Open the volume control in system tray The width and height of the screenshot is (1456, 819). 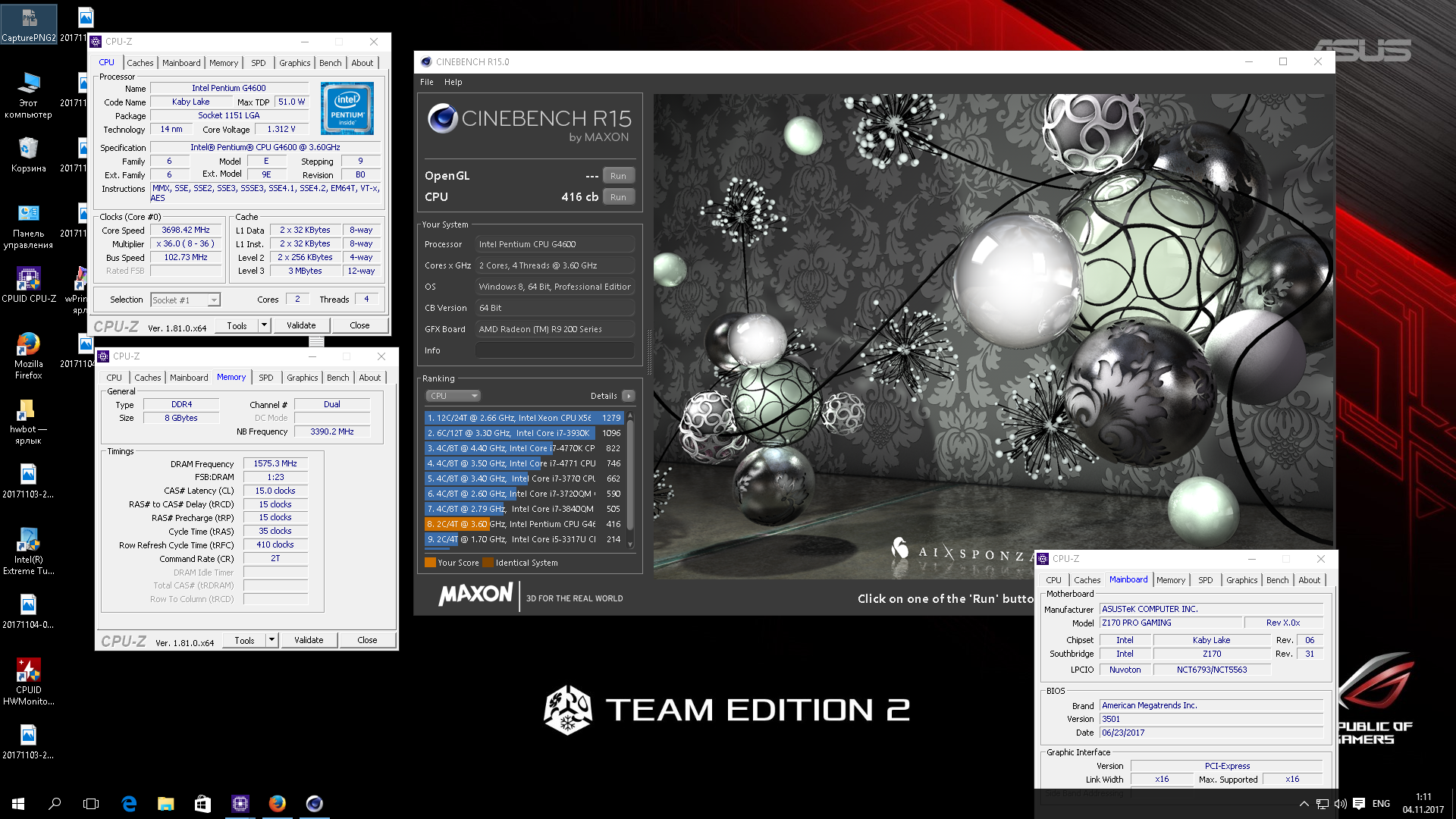(1340, 804)
